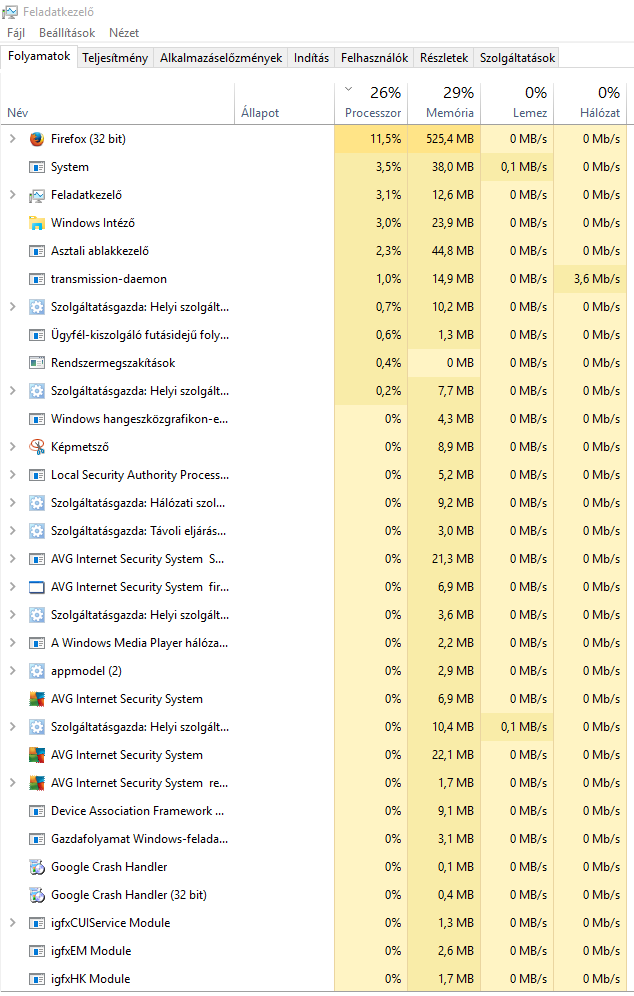634x996 pixels.
Task: Expand the appmodel (2) group
Action: [x=12, y=671]
